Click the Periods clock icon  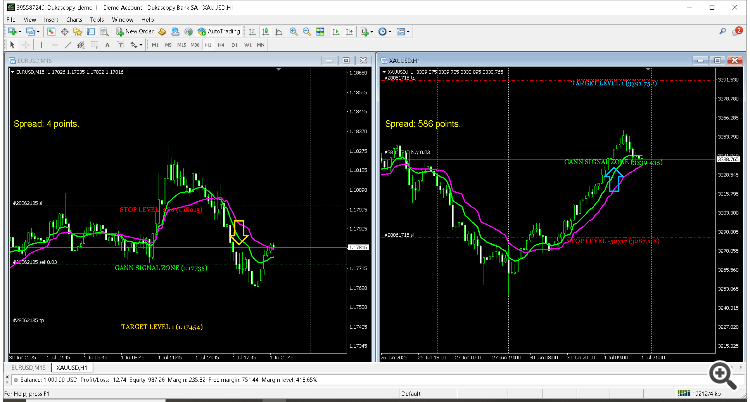pos(382,32)
